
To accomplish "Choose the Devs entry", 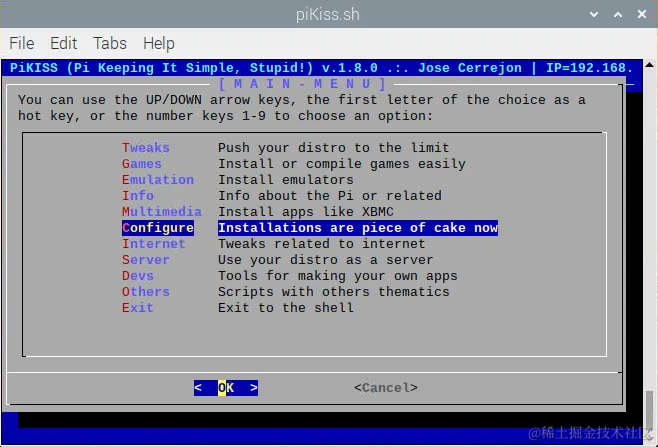I will tap(138, 275).
